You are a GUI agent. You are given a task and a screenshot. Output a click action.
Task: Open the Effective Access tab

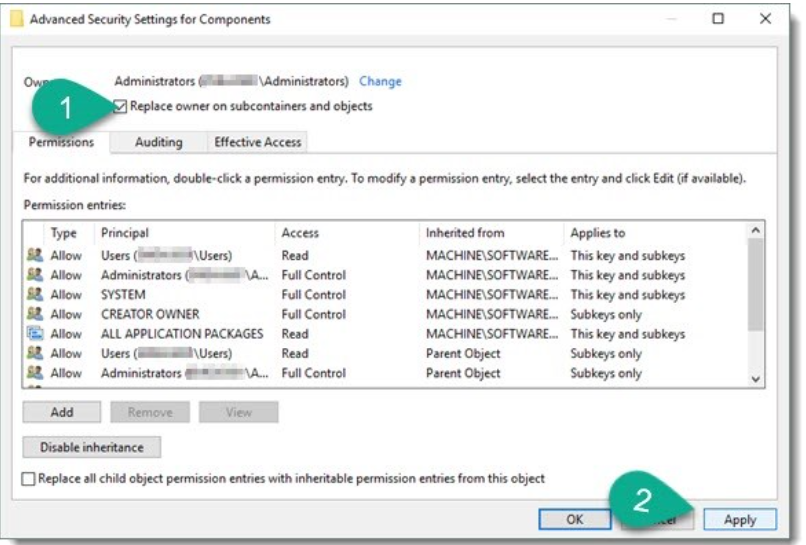pos(257,142)
